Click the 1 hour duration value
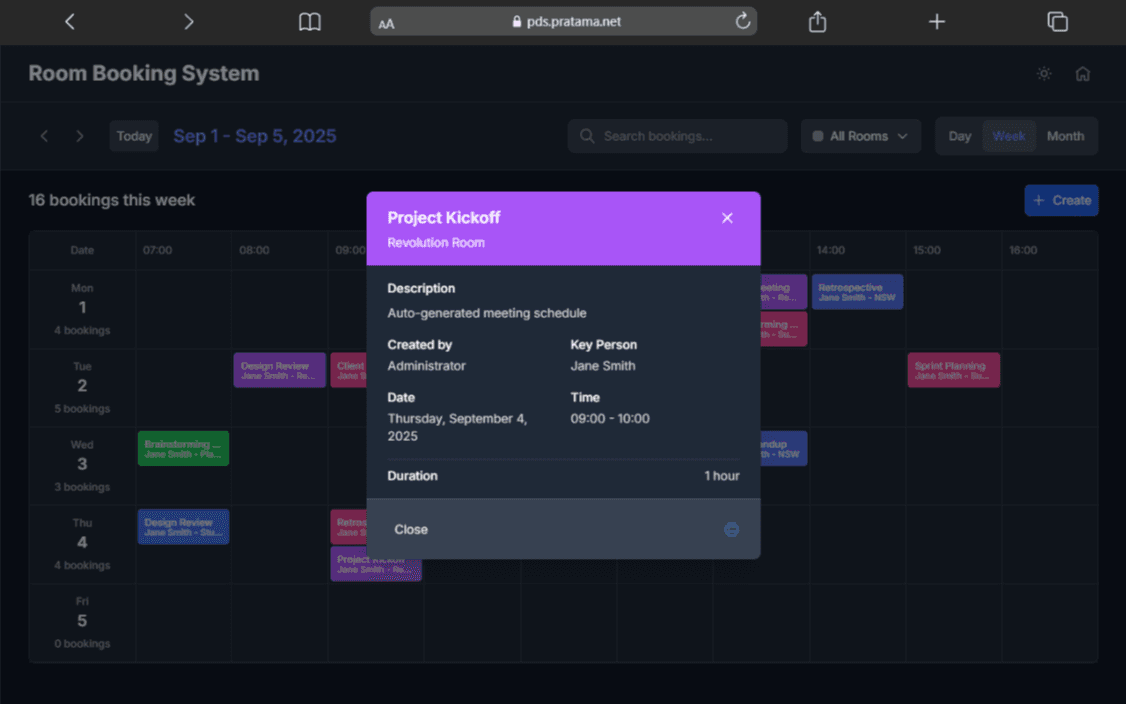This screenshot has height=704, width=1126. [x=721, y=476]
